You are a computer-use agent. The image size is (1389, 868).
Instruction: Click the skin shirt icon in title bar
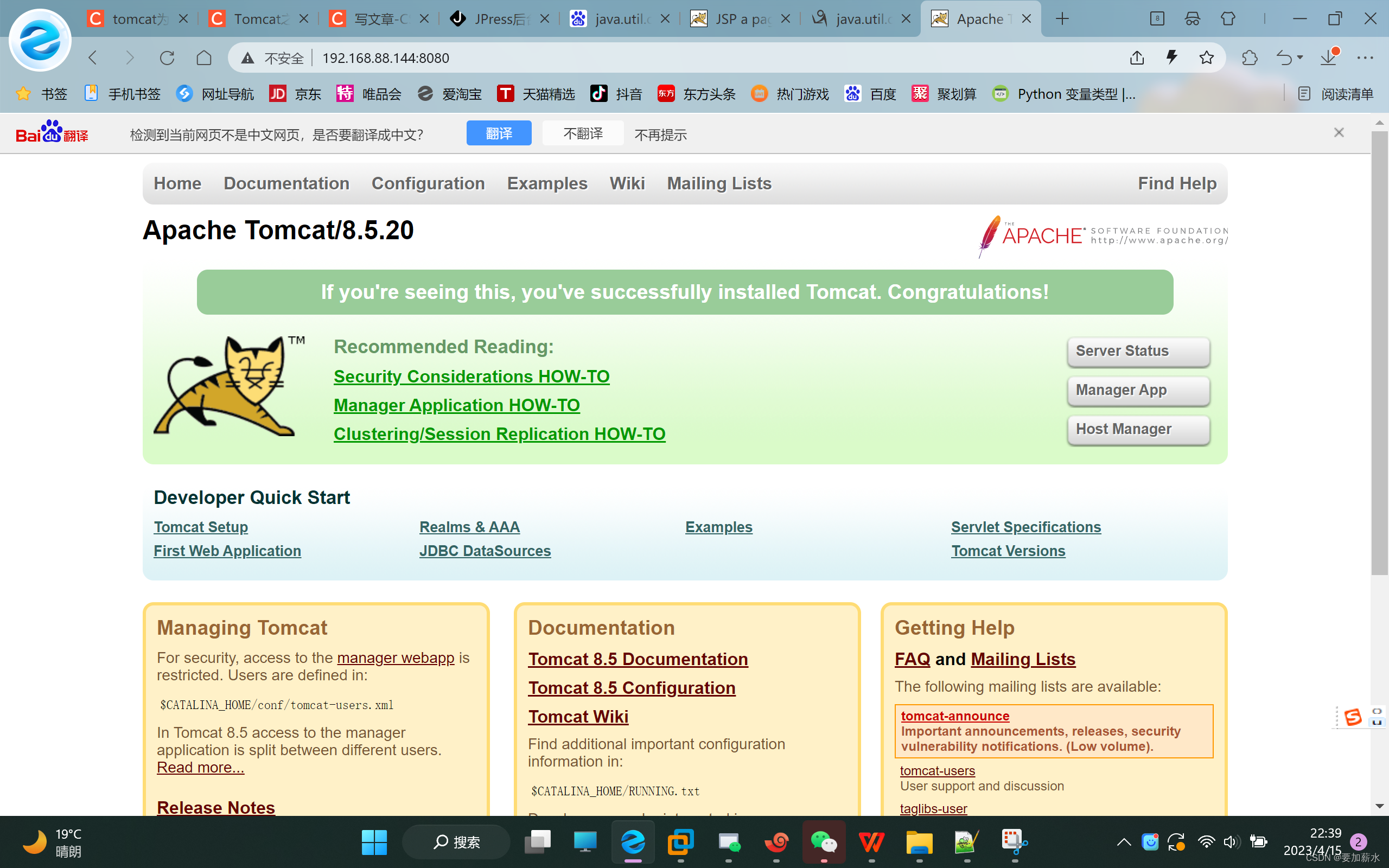[1228, 19]
